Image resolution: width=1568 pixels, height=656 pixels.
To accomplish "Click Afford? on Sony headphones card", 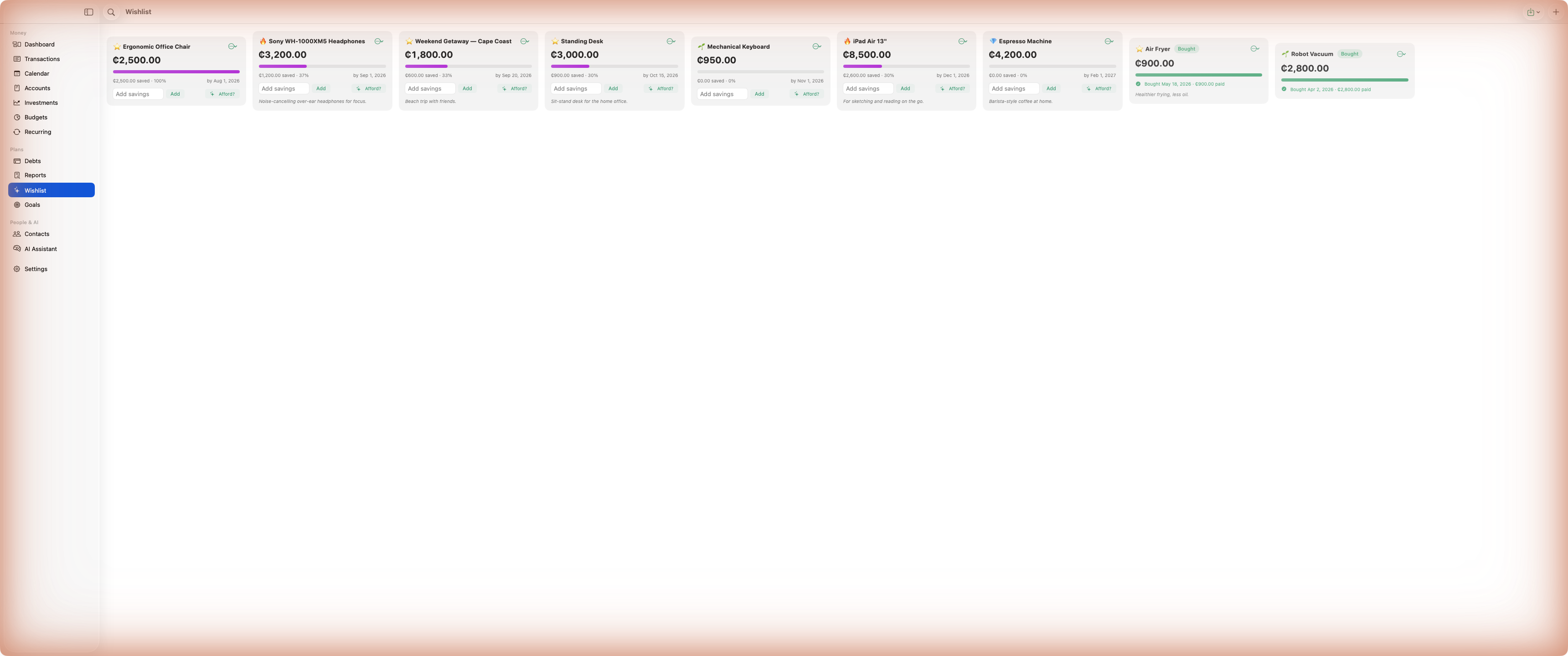I will (x=369, y=89).
